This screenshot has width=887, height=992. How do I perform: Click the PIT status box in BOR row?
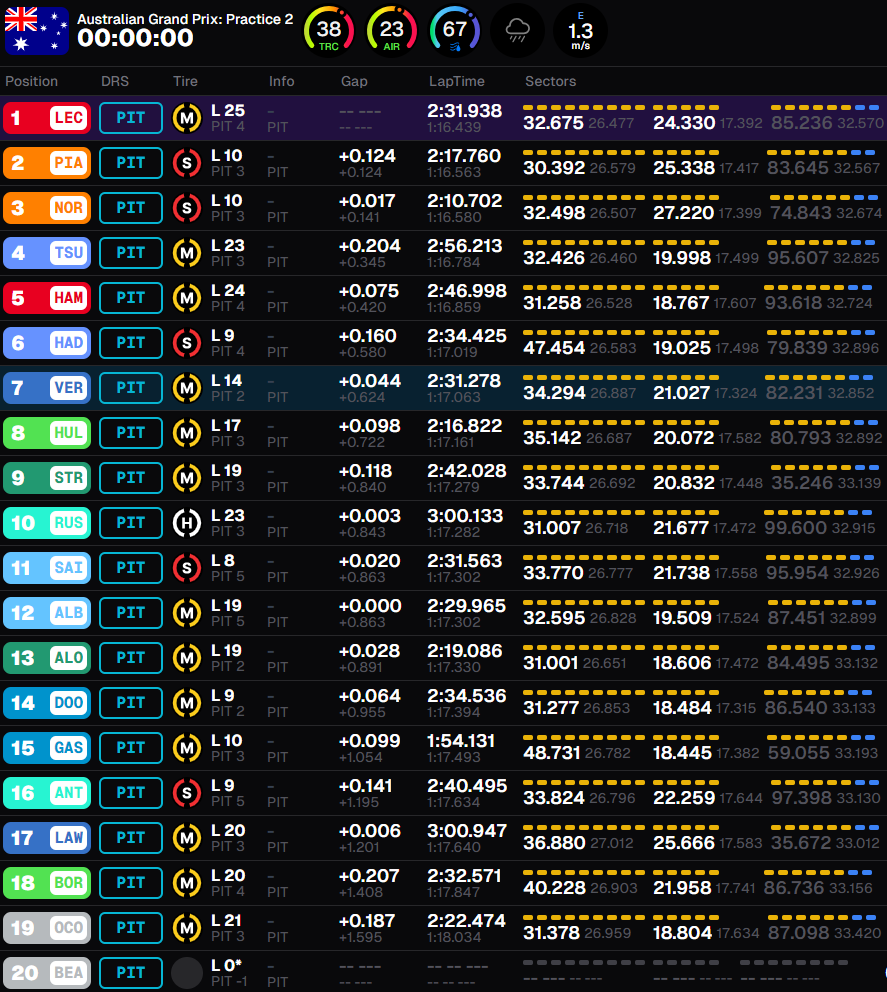pyautogui.click(x=131, y=883)
